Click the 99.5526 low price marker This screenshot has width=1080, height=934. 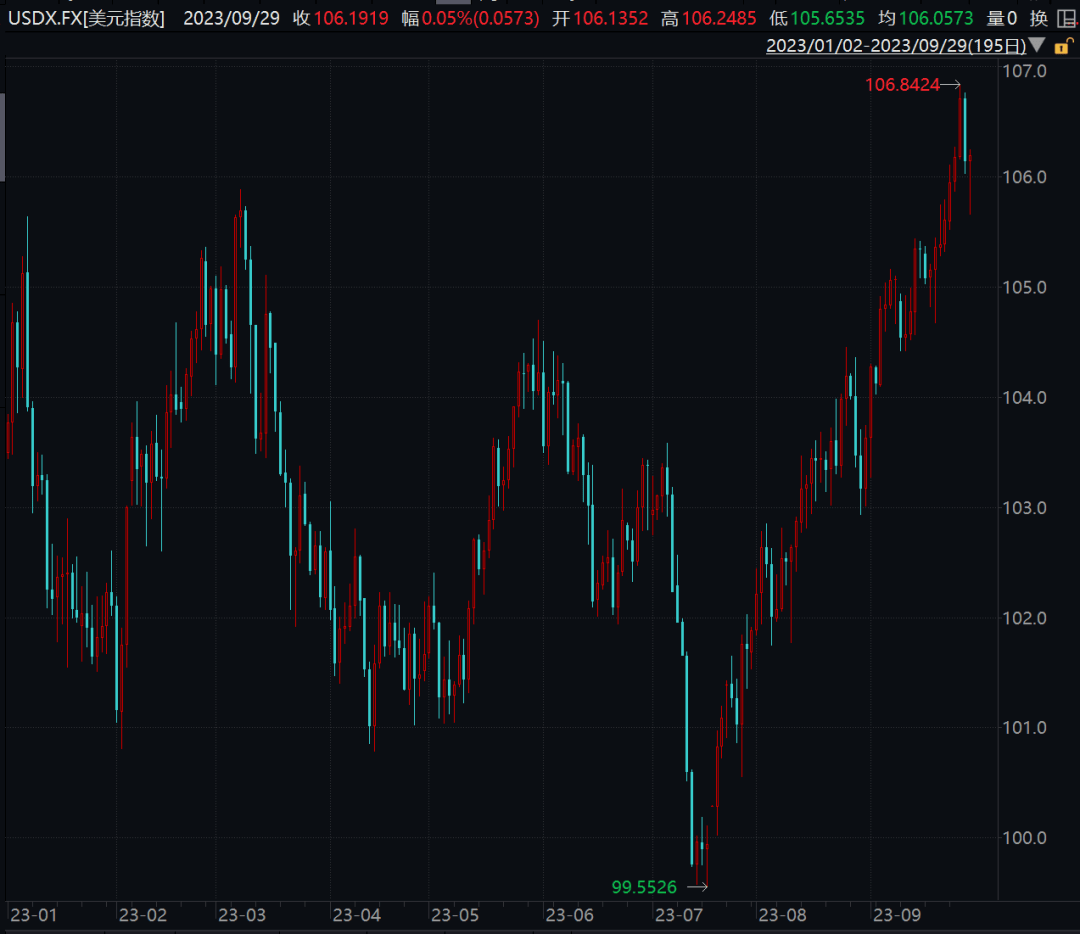pos(644,886)
